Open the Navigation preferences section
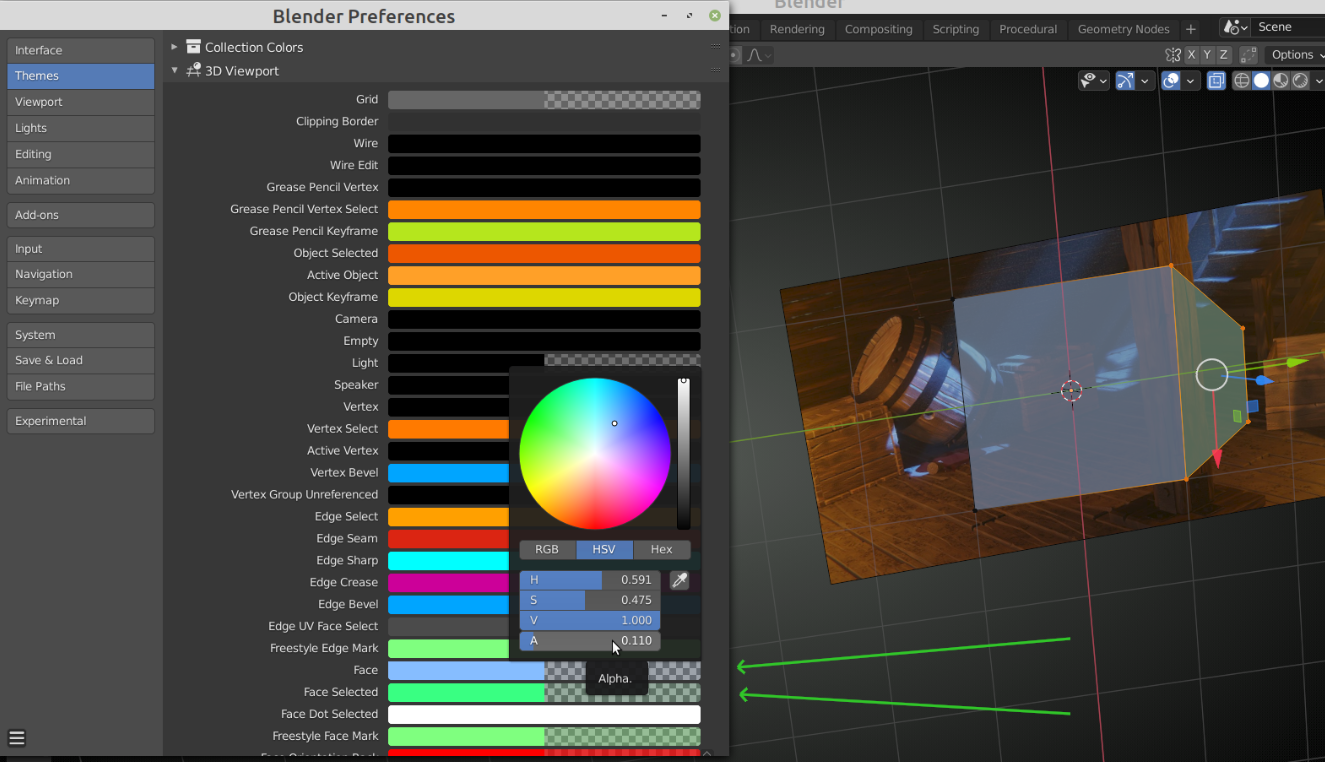 coord(81,274)
